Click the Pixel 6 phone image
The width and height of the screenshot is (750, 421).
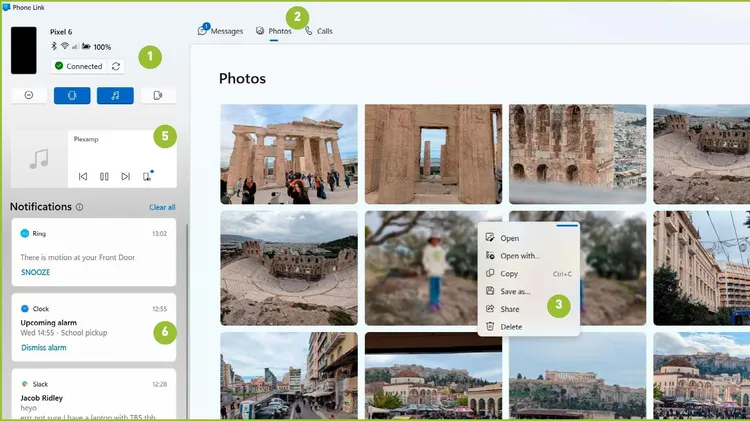pyautogui.click(x=24, y=50)
